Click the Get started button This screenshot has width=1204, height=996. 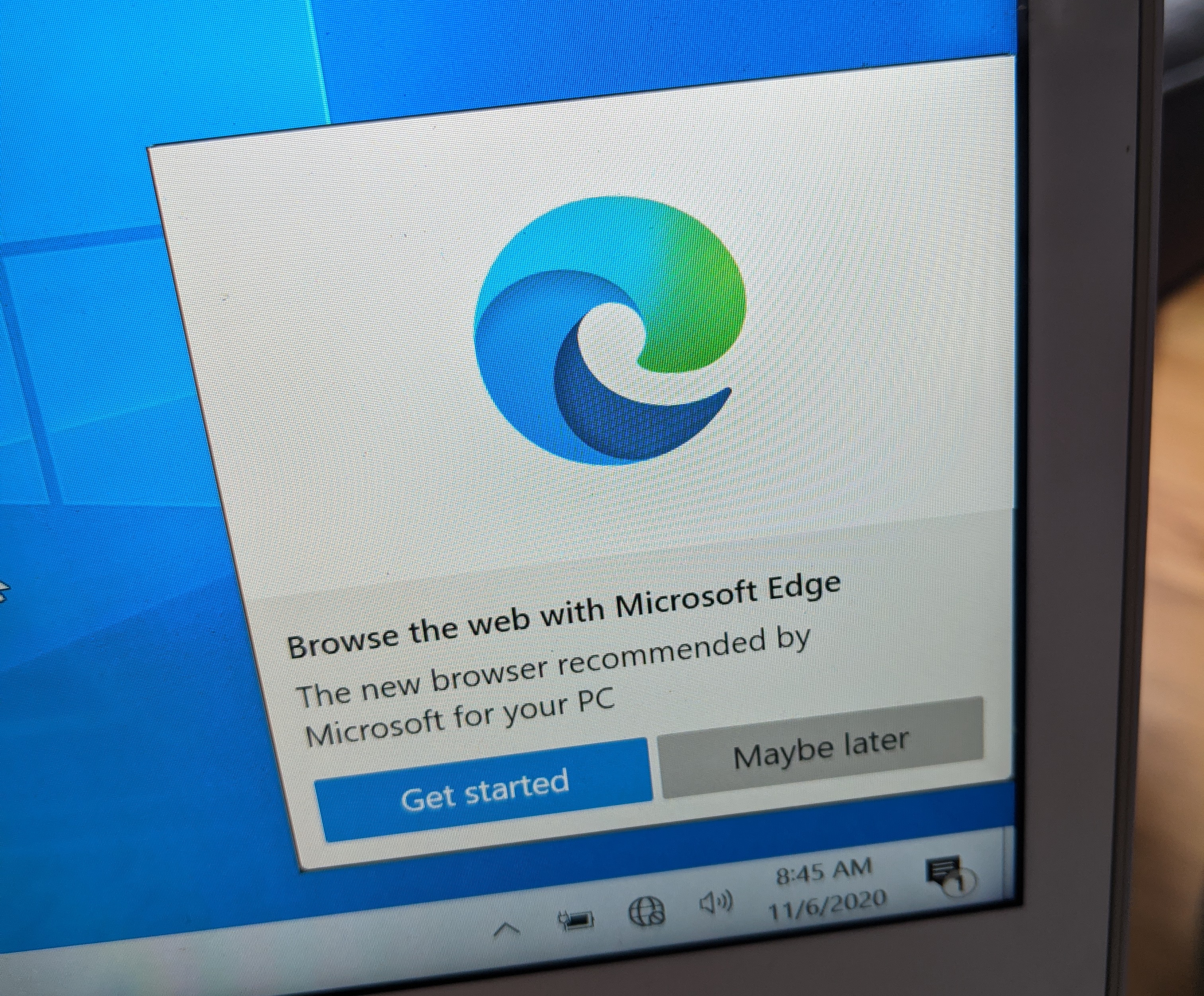(x=484, y=791)
